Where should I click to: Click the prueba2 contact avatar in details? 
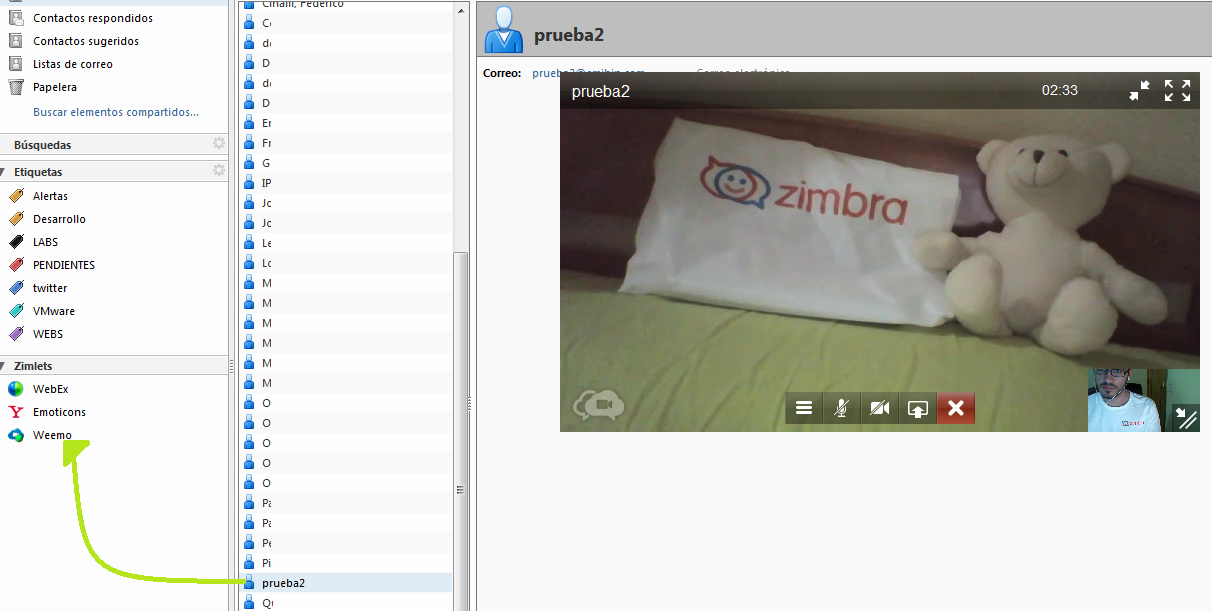coord(503,30)
